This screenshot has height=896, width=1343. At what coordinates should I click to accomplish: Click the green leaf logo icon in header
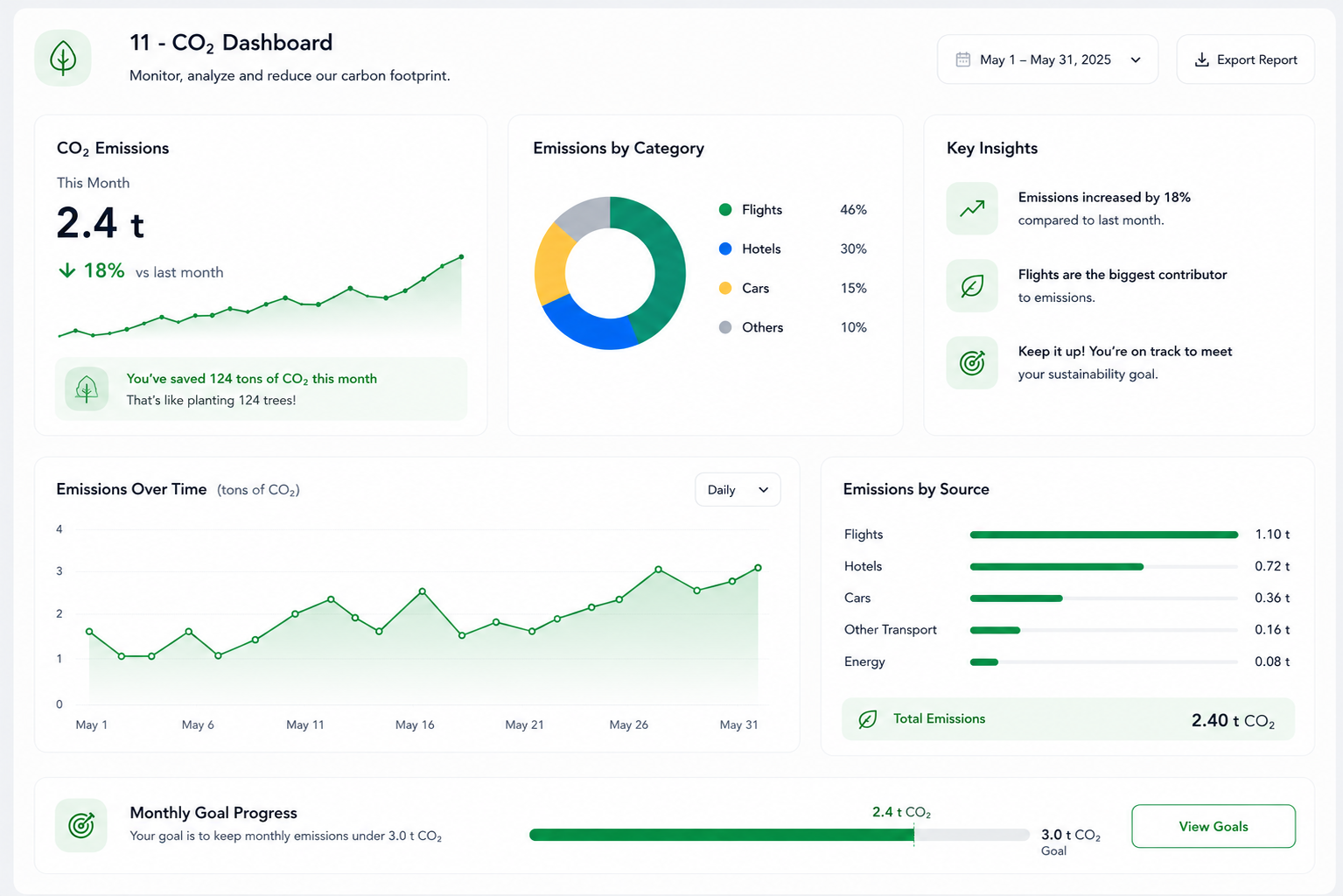[x=63, y=59]
